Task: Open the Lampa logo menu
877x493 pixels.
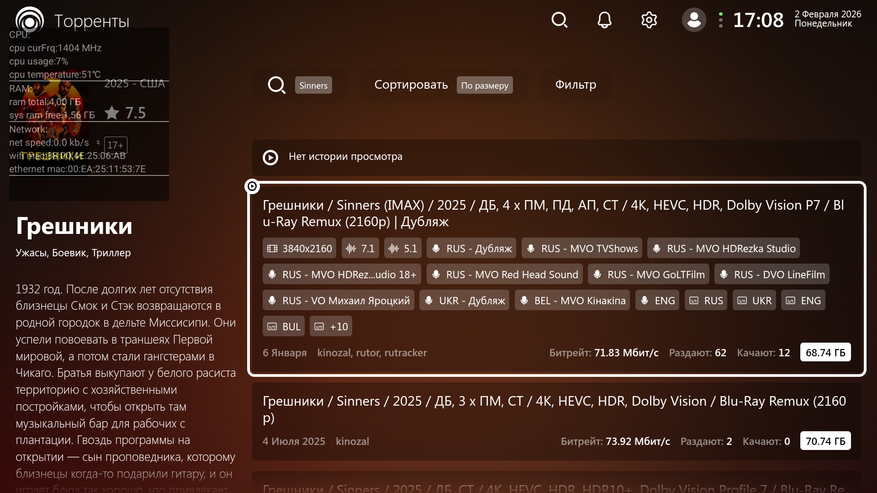Action: [29, 20]
